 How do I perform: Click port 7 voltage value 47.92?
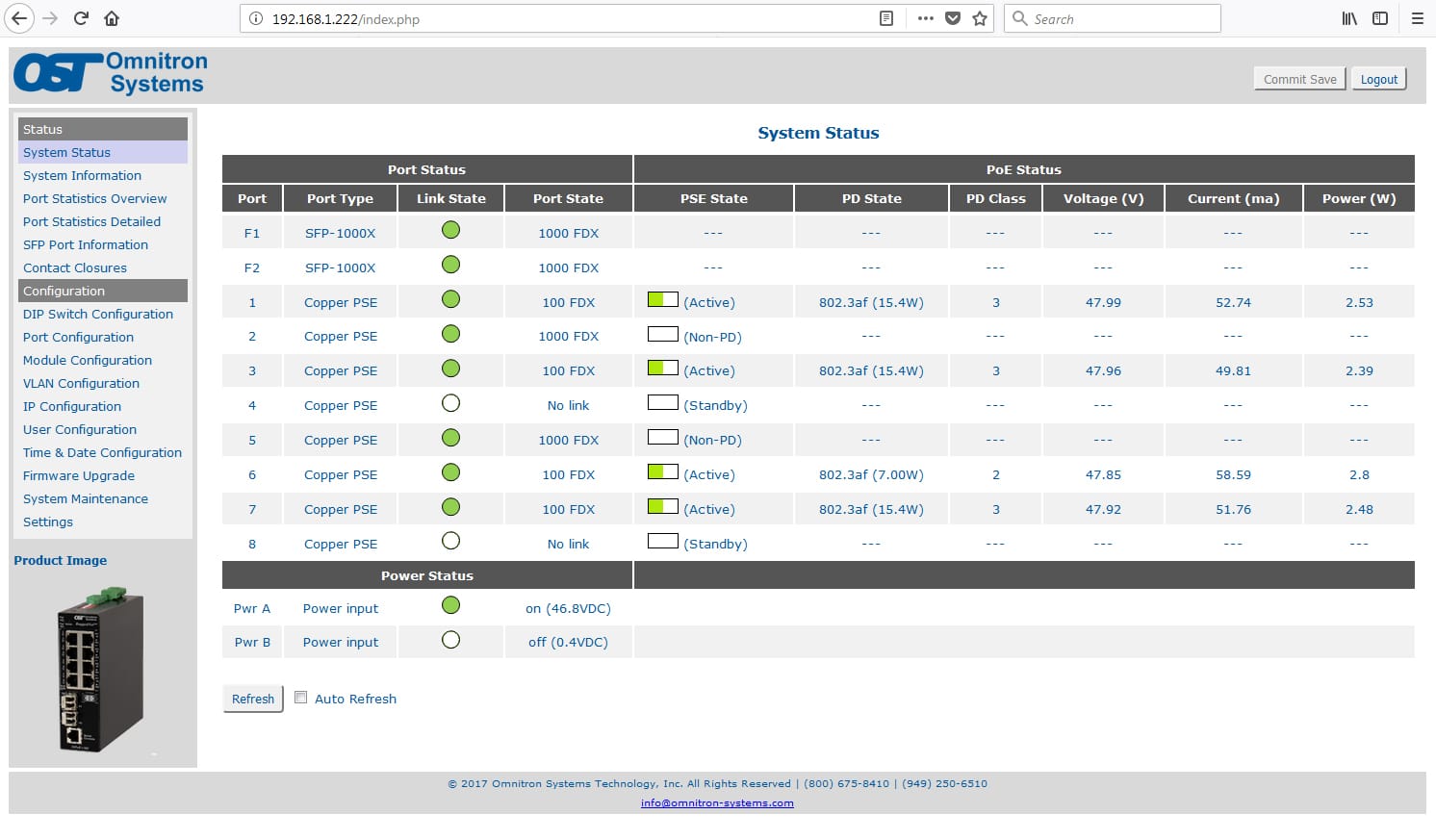click(x=1103, y=509)
